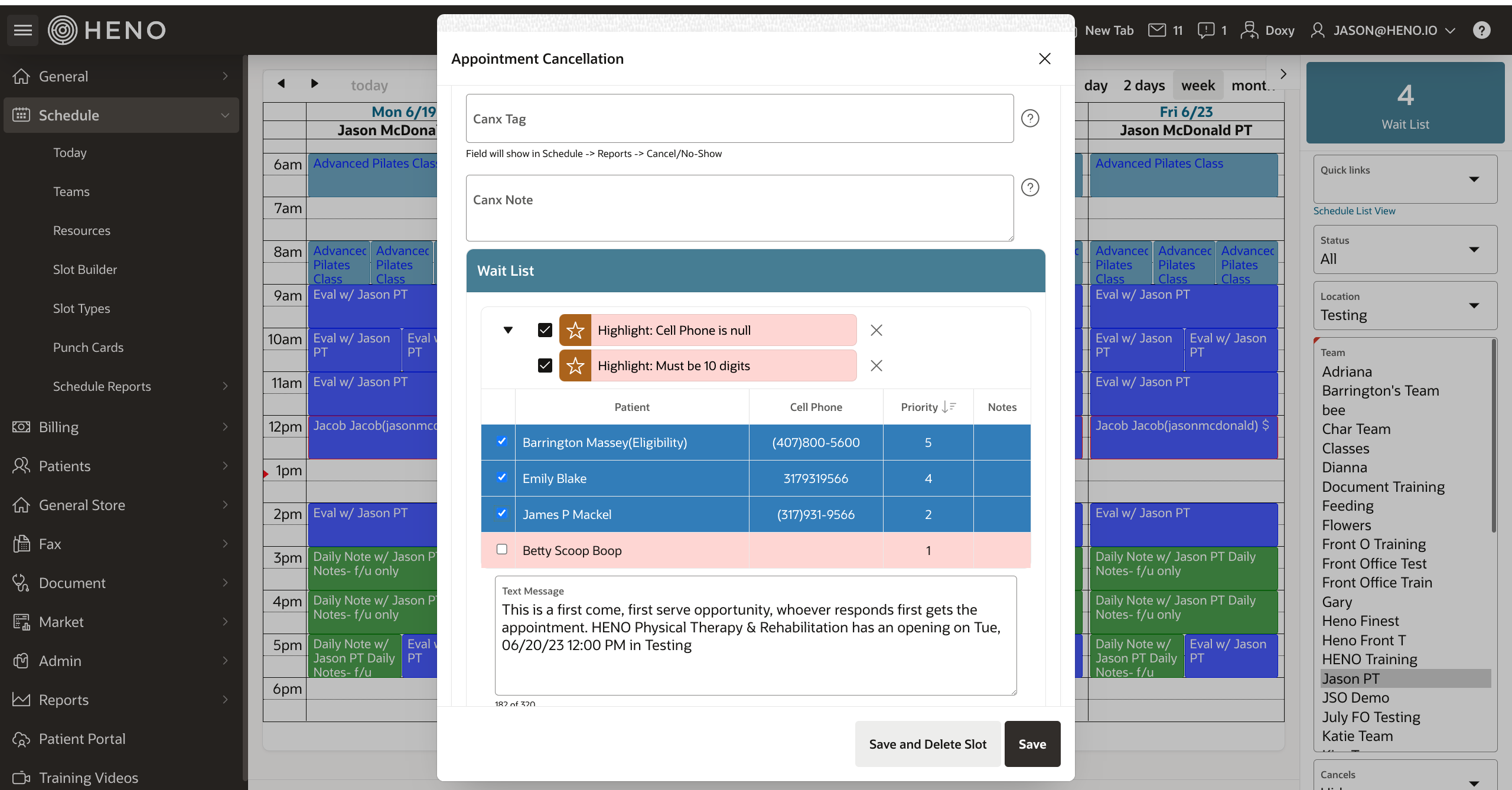The width and height of the screenshot is (1512, 790).
Task: Enable the highlight filter checkbox for Must be 10 digits
Action: tap(545, 365)
